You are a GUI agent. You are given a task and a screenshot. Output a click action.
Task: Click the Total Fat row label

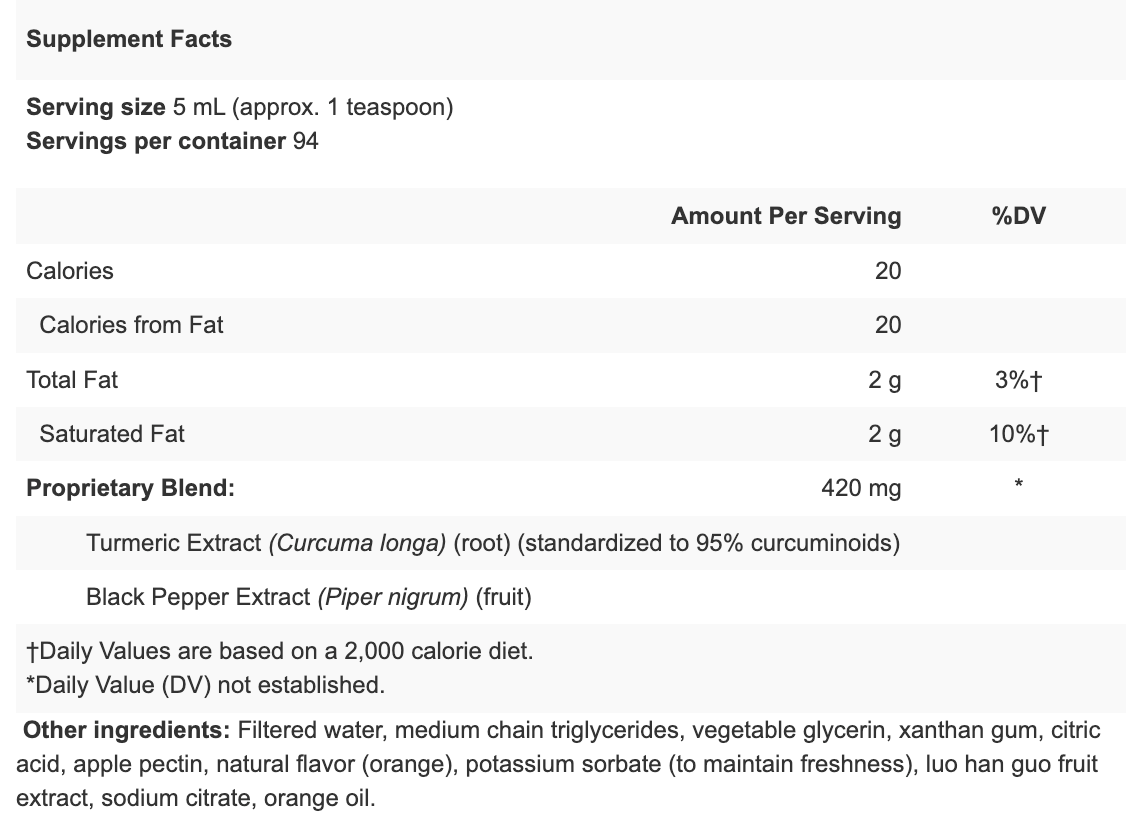[x=72, y=380]
